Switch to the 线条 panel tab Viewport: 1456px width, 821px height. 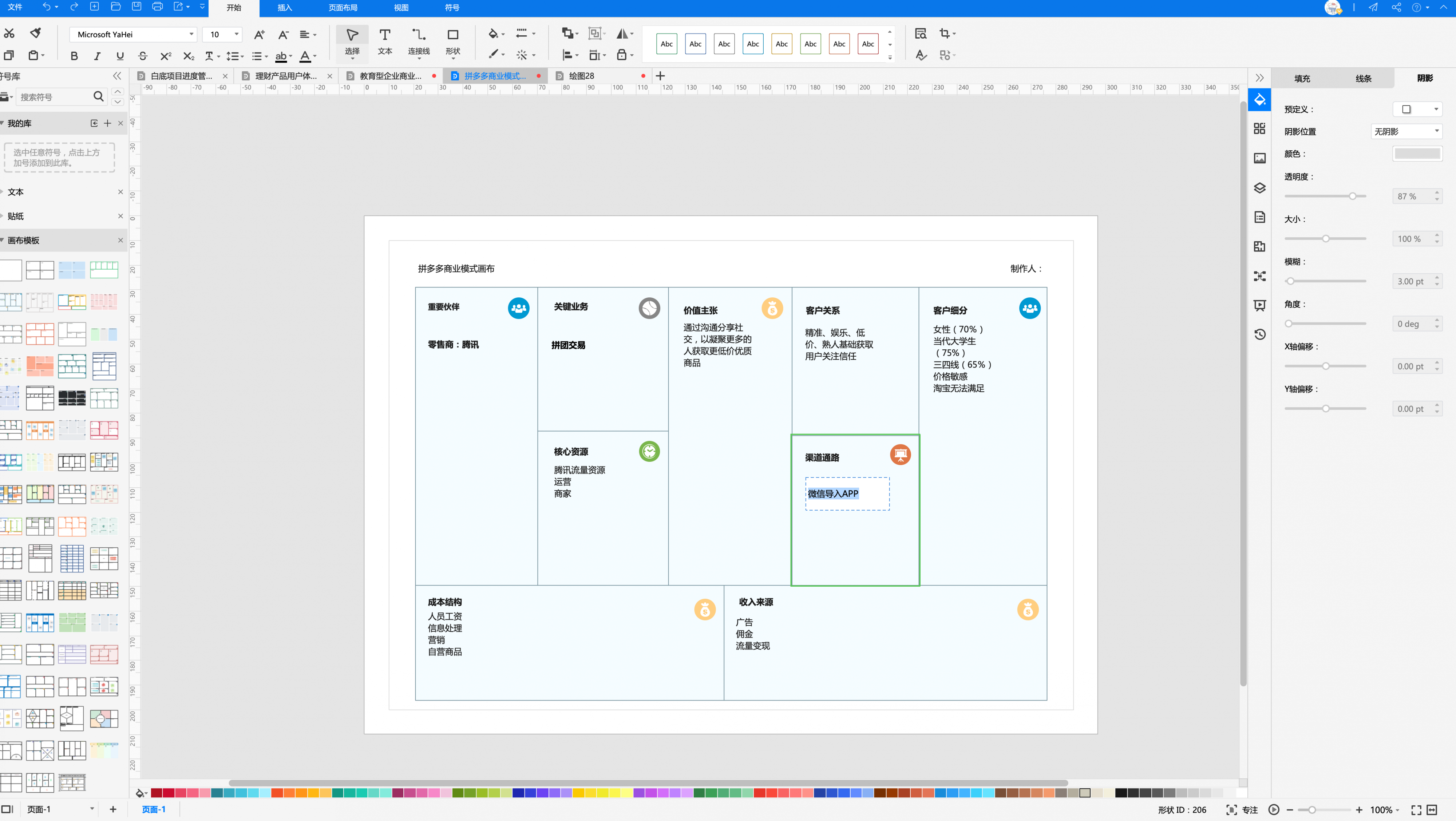[1363, 79]
